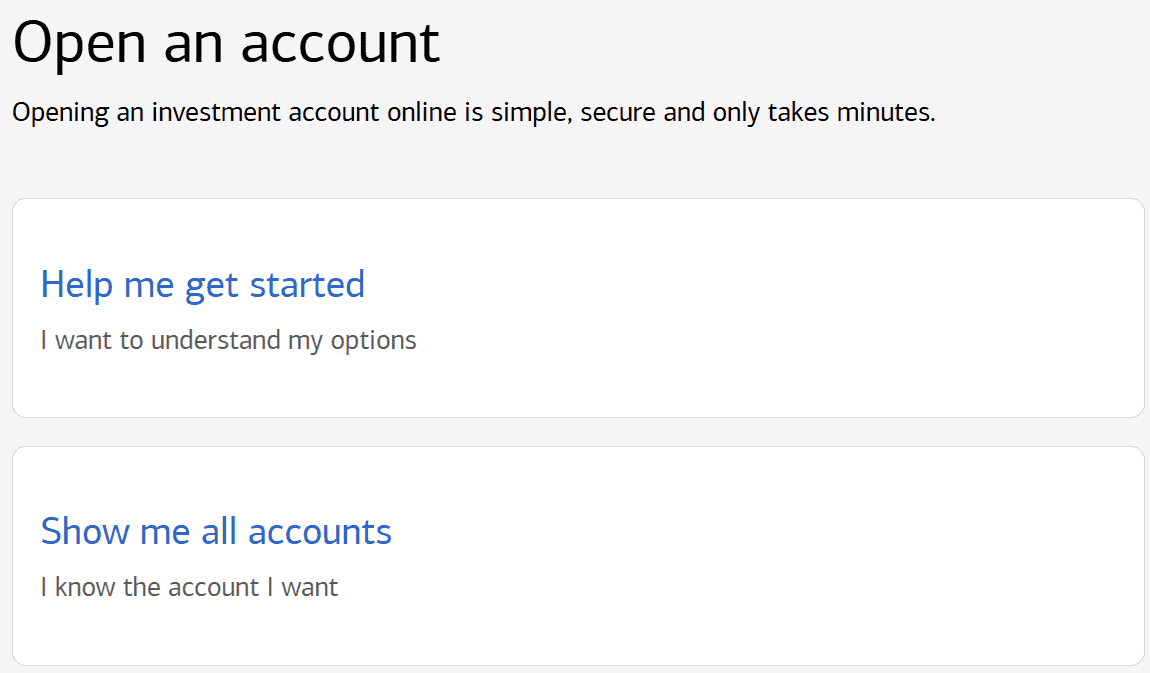This screenshot has width=1150, height=673.
Task: Select the blue "Help me get started" heading
Action: pos(202,284)
